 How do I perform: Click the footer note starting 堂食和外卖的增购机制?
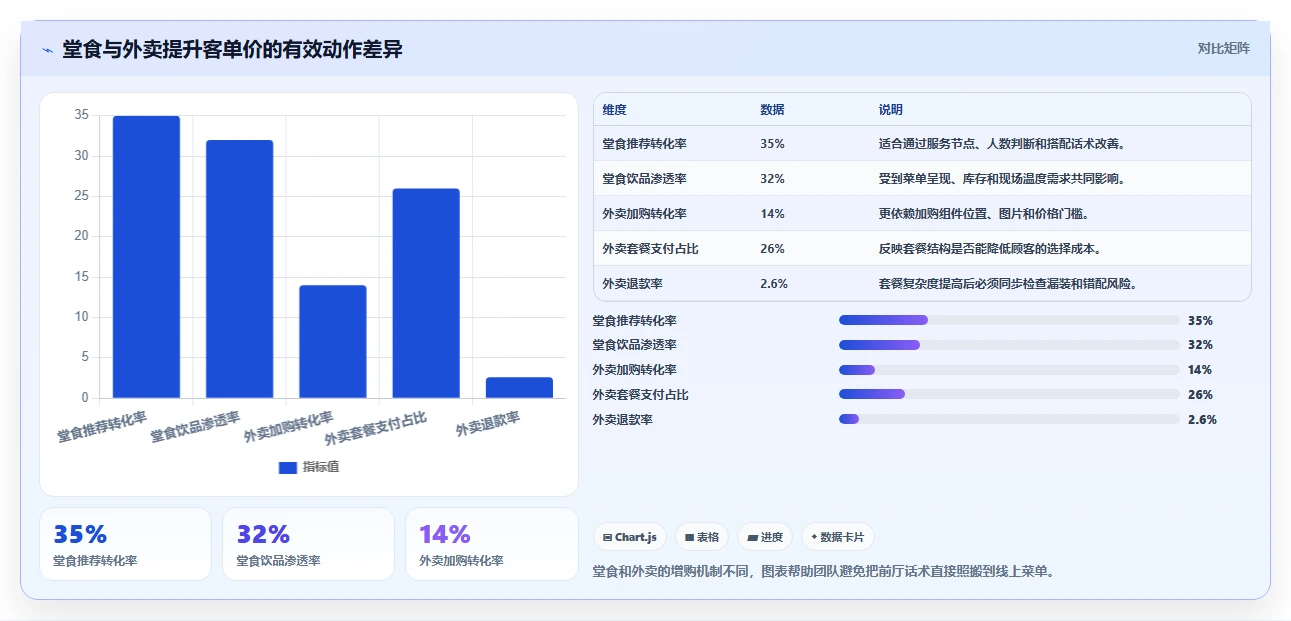(824, 572)
